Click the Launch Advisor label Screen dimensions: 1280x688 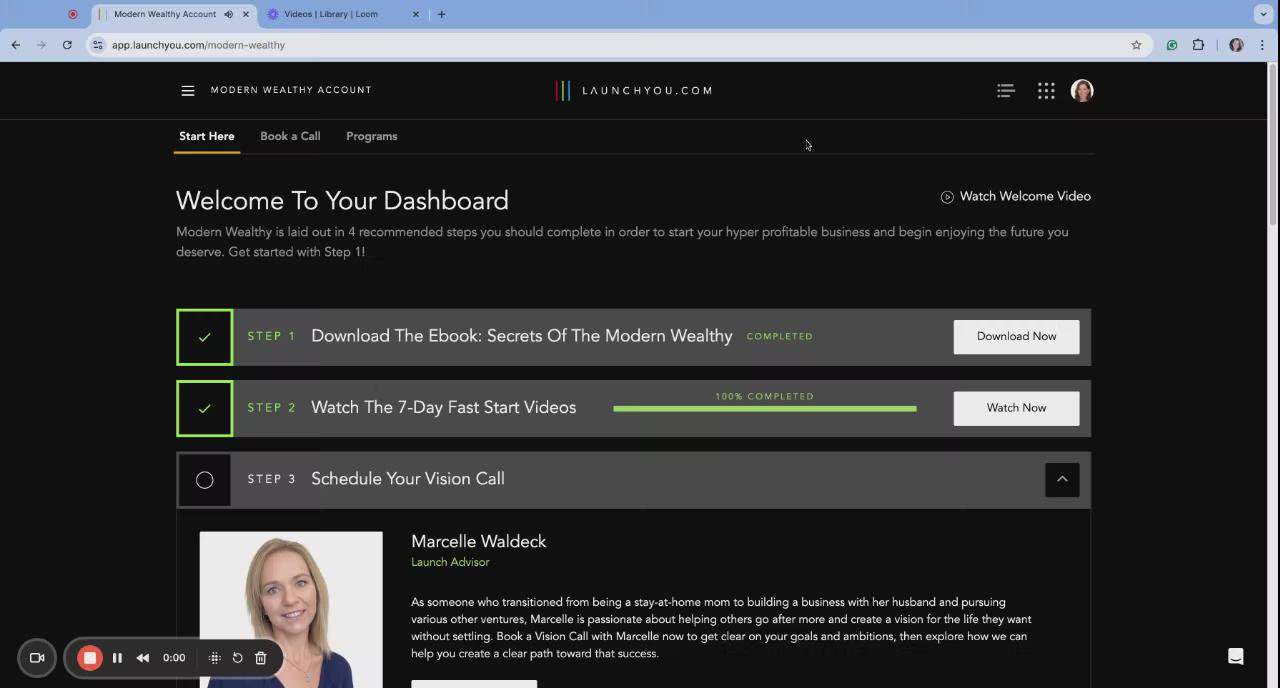click(450, 562)
